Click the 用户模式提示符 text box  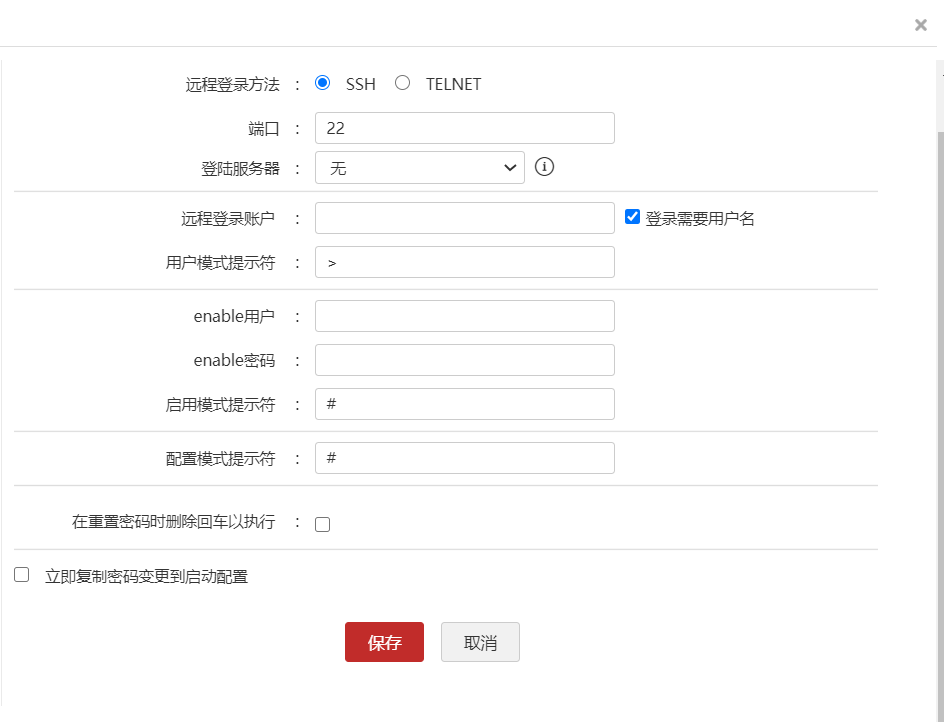[464, 262]
